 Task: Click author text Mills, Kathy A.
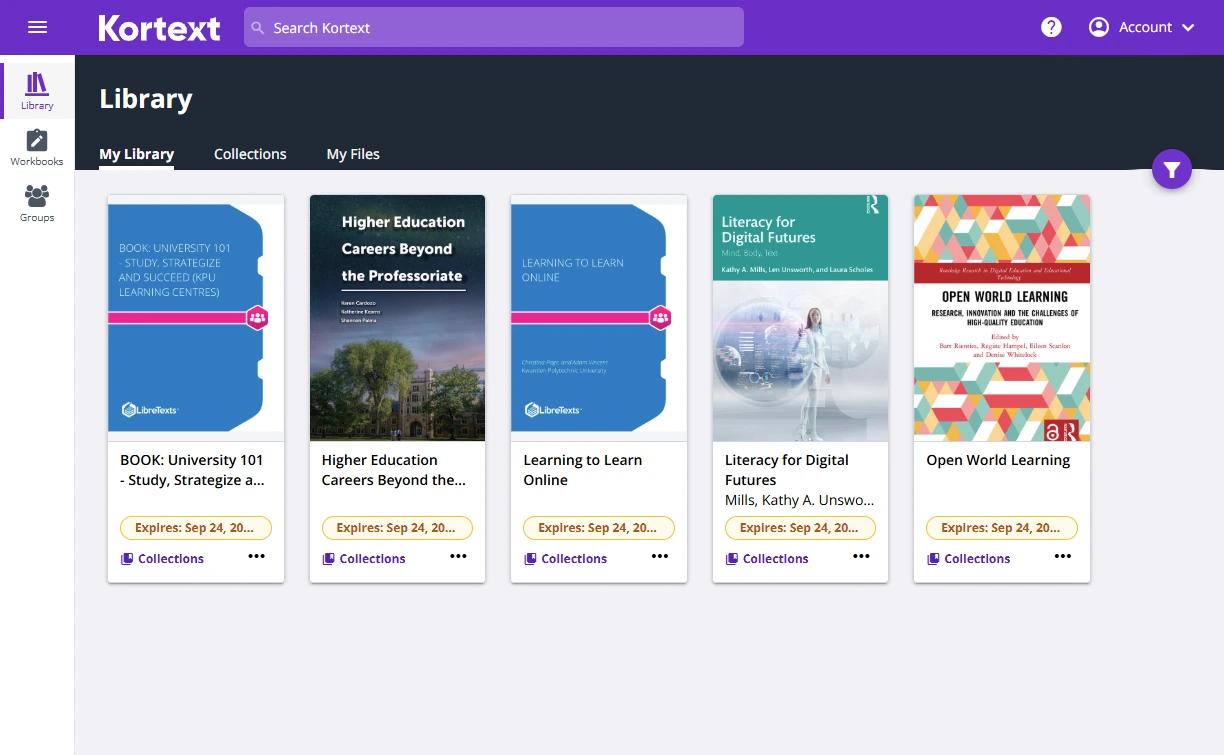[800, 500]
